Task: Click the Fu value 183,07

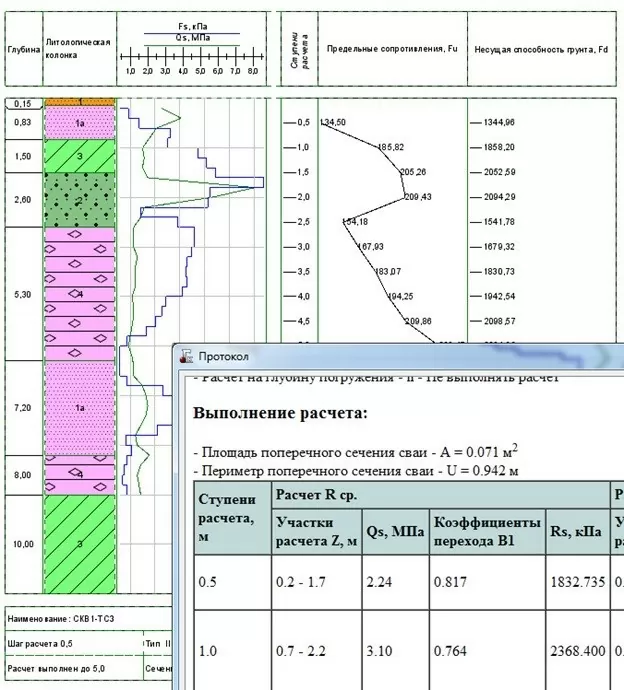Action: [x=388, y=272]
